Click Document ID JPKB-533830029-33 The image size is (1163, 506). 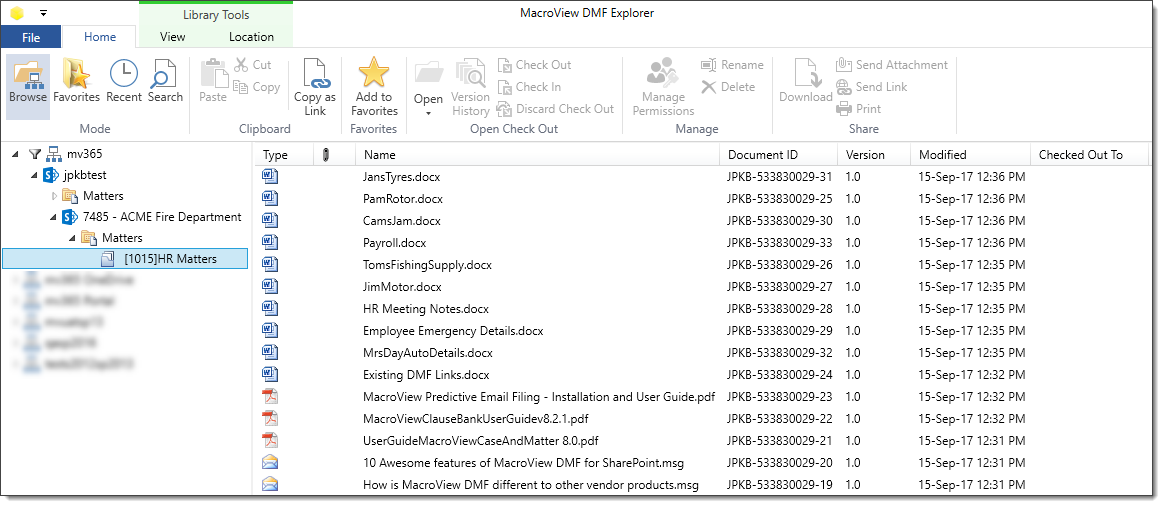[780, 243]
